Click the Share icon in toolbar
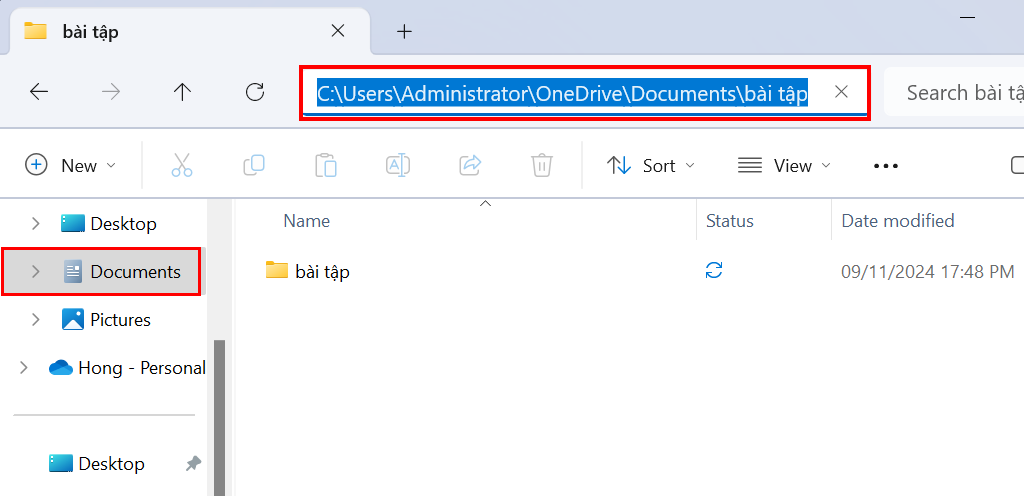Image resolution: width=1024 pixels, height=496 pixels. pyautogui.click(x=470, y=166)
